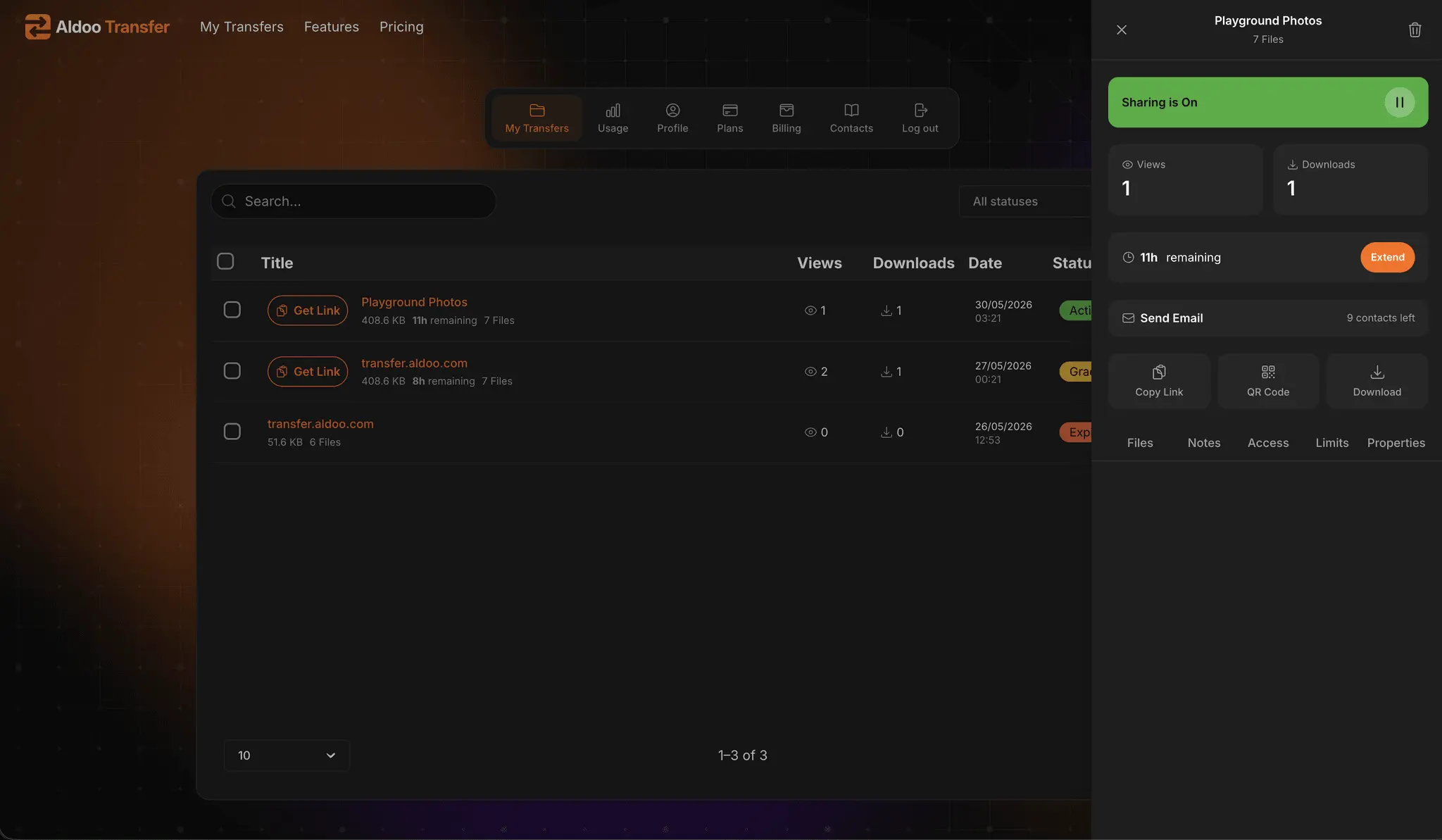Click the 26/05/2026 date cell
The image size is (1442, 840).
pos(1003,433)
